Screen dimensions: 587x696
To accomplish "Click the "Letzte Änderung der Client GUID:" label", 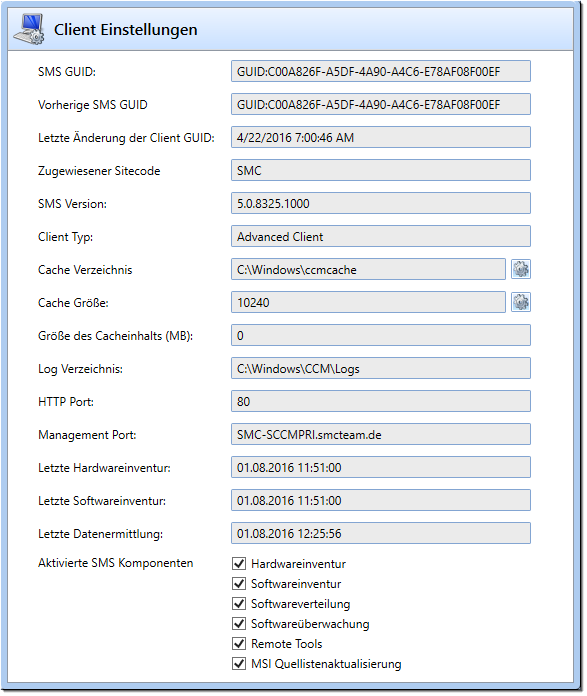I will point(126,138).
